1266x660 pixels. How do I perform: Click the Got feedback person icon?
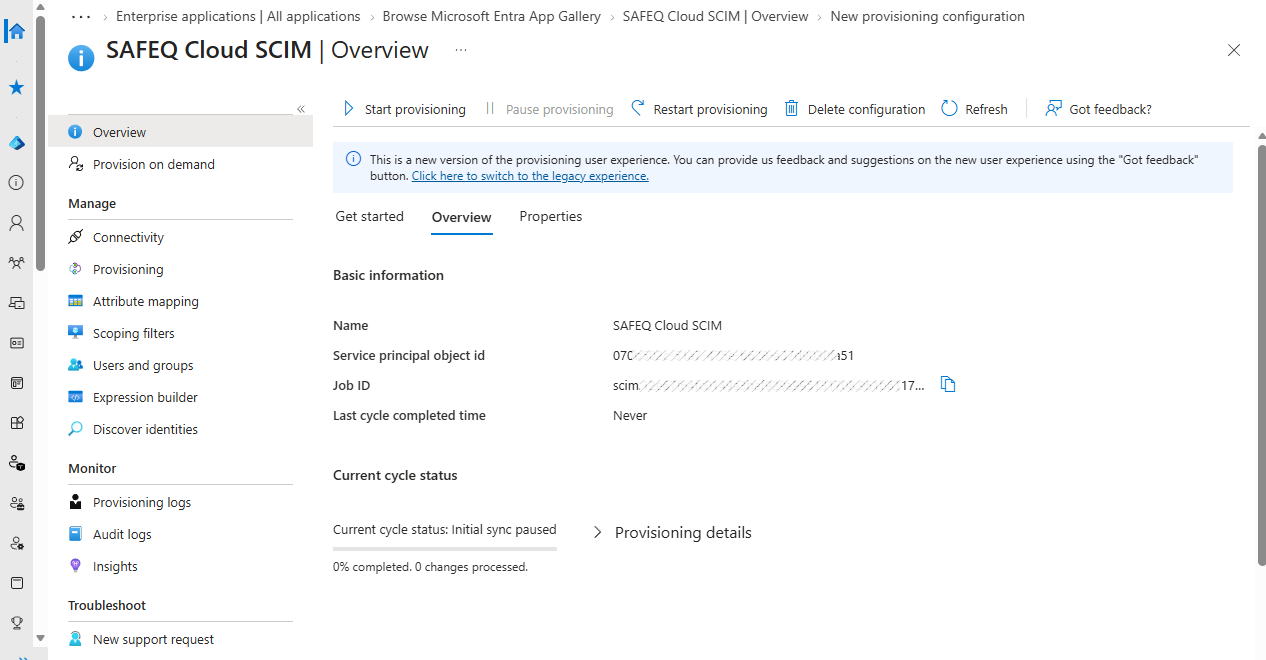(1054, 109)
